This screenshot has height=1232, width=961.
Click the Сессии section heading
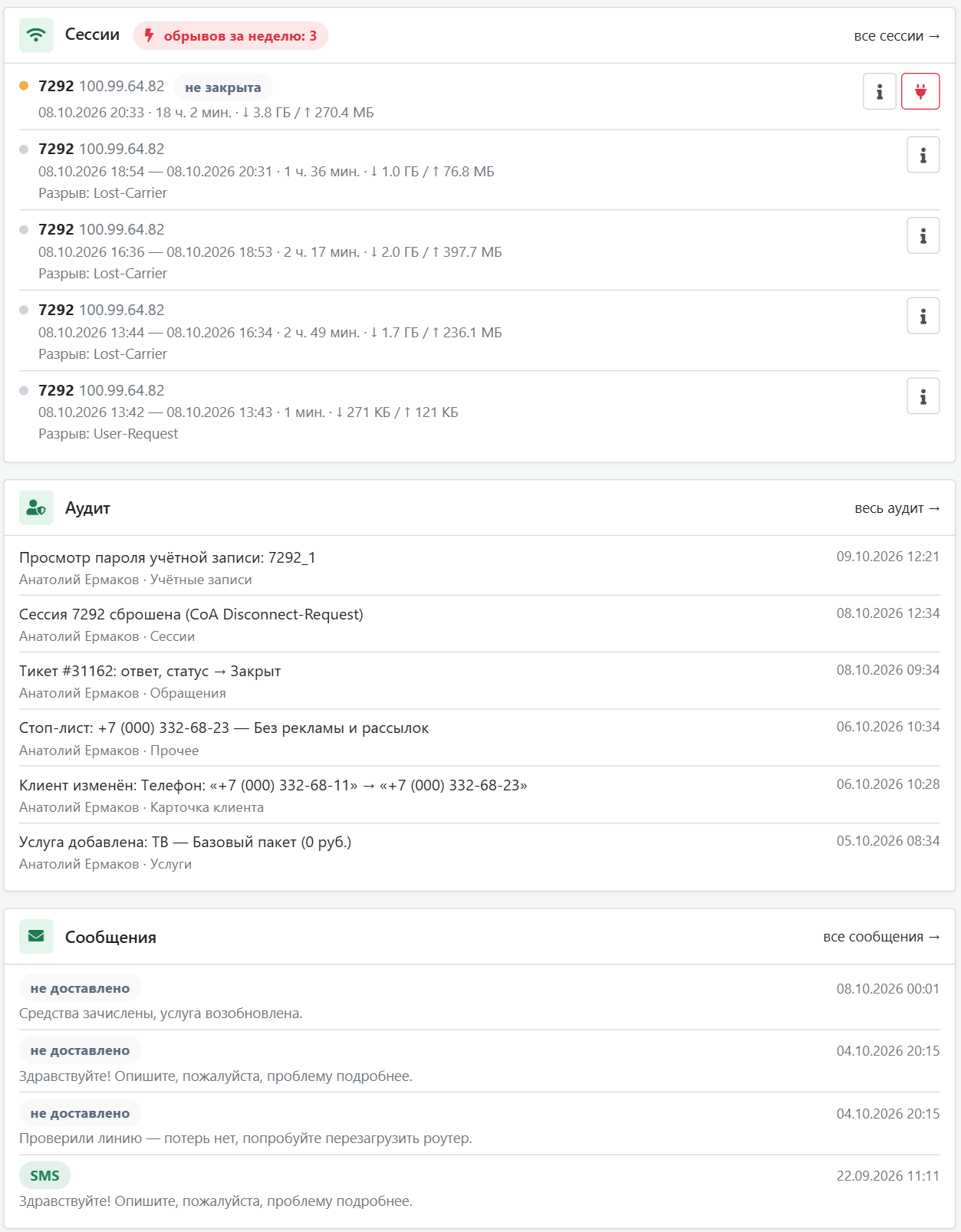point(92,34)
